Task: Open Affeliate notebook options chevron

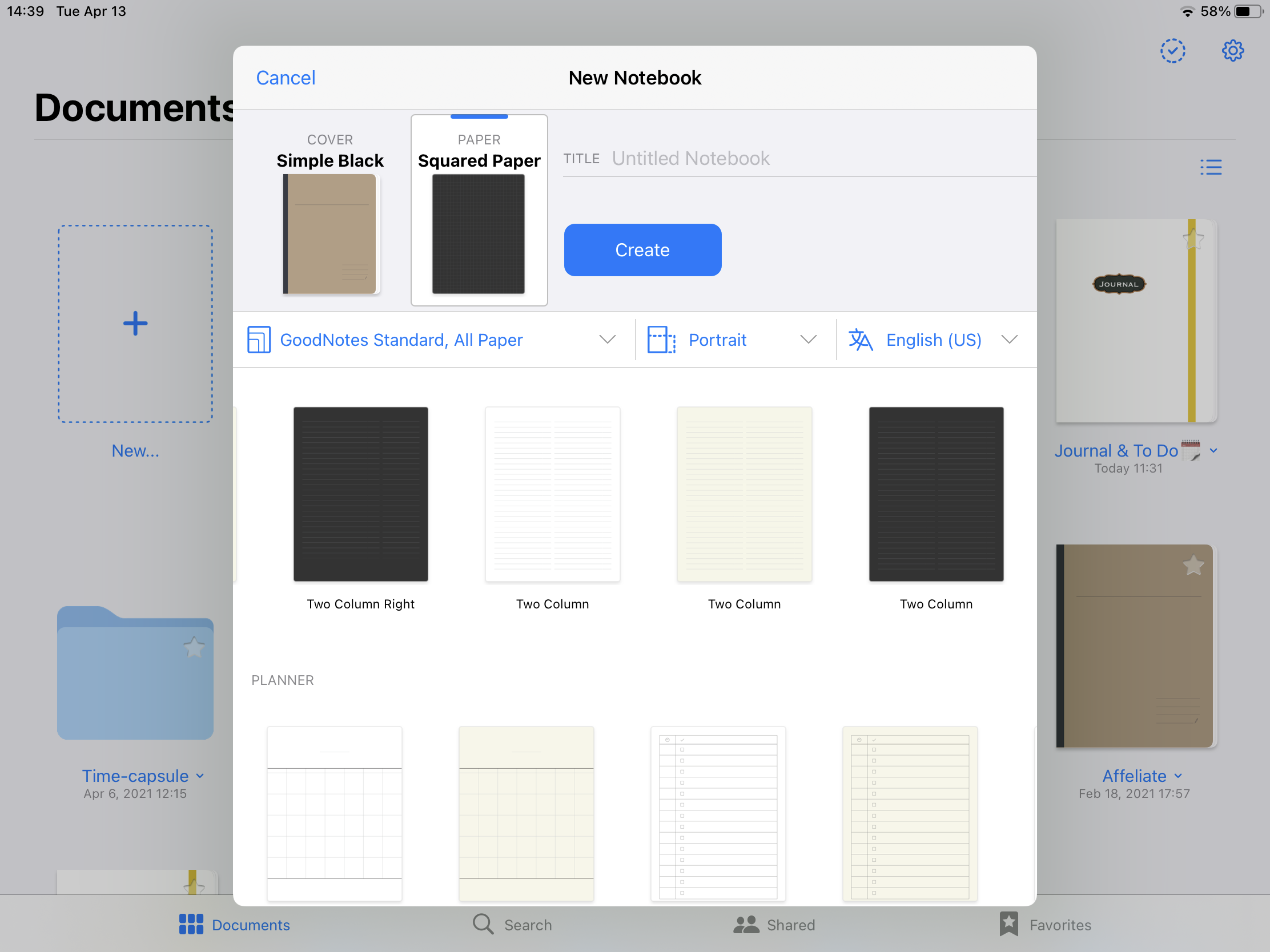Action: (1178, 776)
